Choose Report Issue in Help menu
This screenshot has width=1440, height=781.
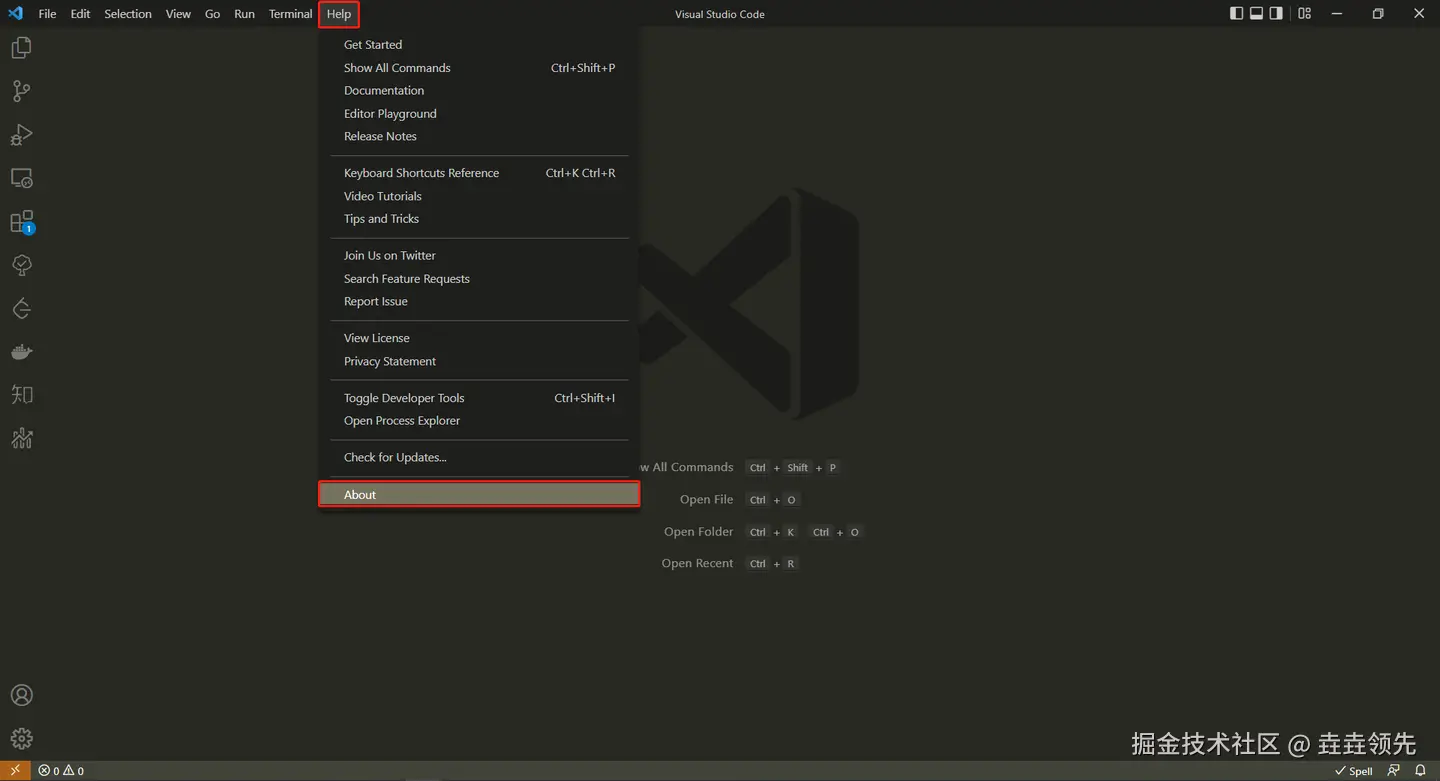pyautogui.click(x=479, y=301)
